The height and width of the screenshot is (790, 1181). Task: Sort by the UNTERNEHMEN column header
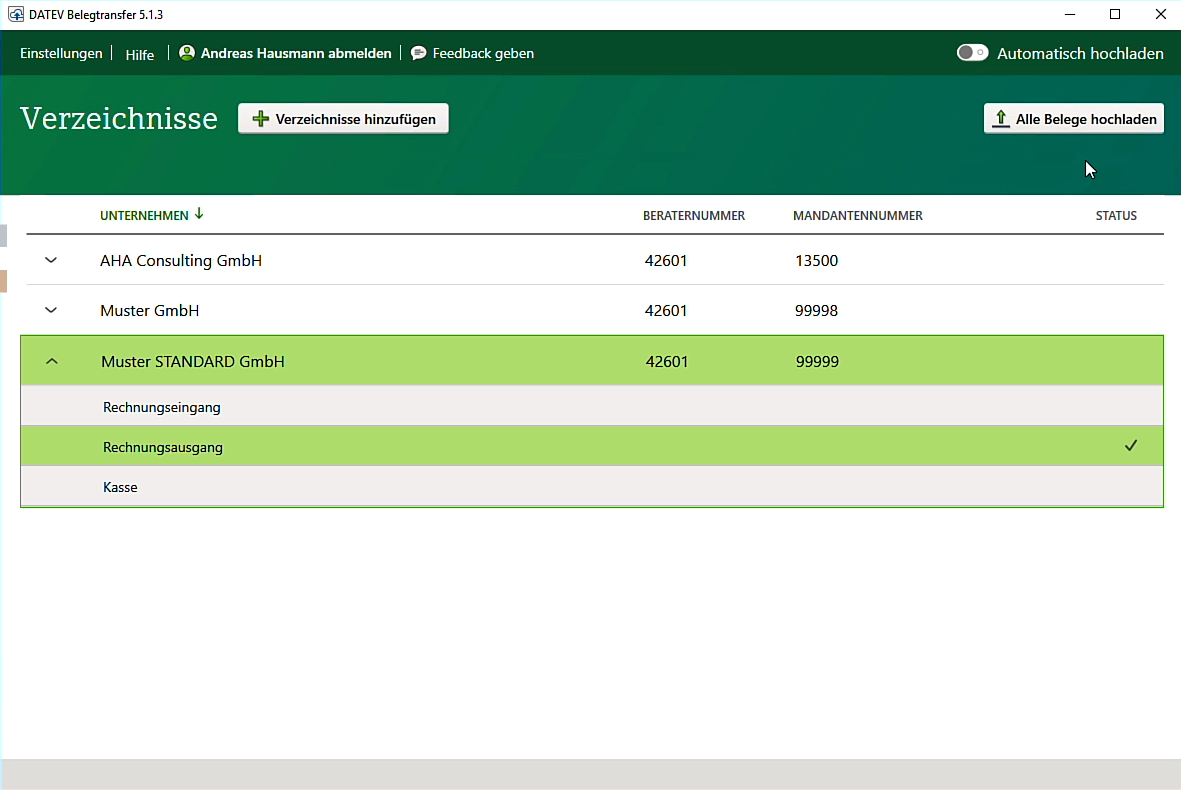pos(144,215)
